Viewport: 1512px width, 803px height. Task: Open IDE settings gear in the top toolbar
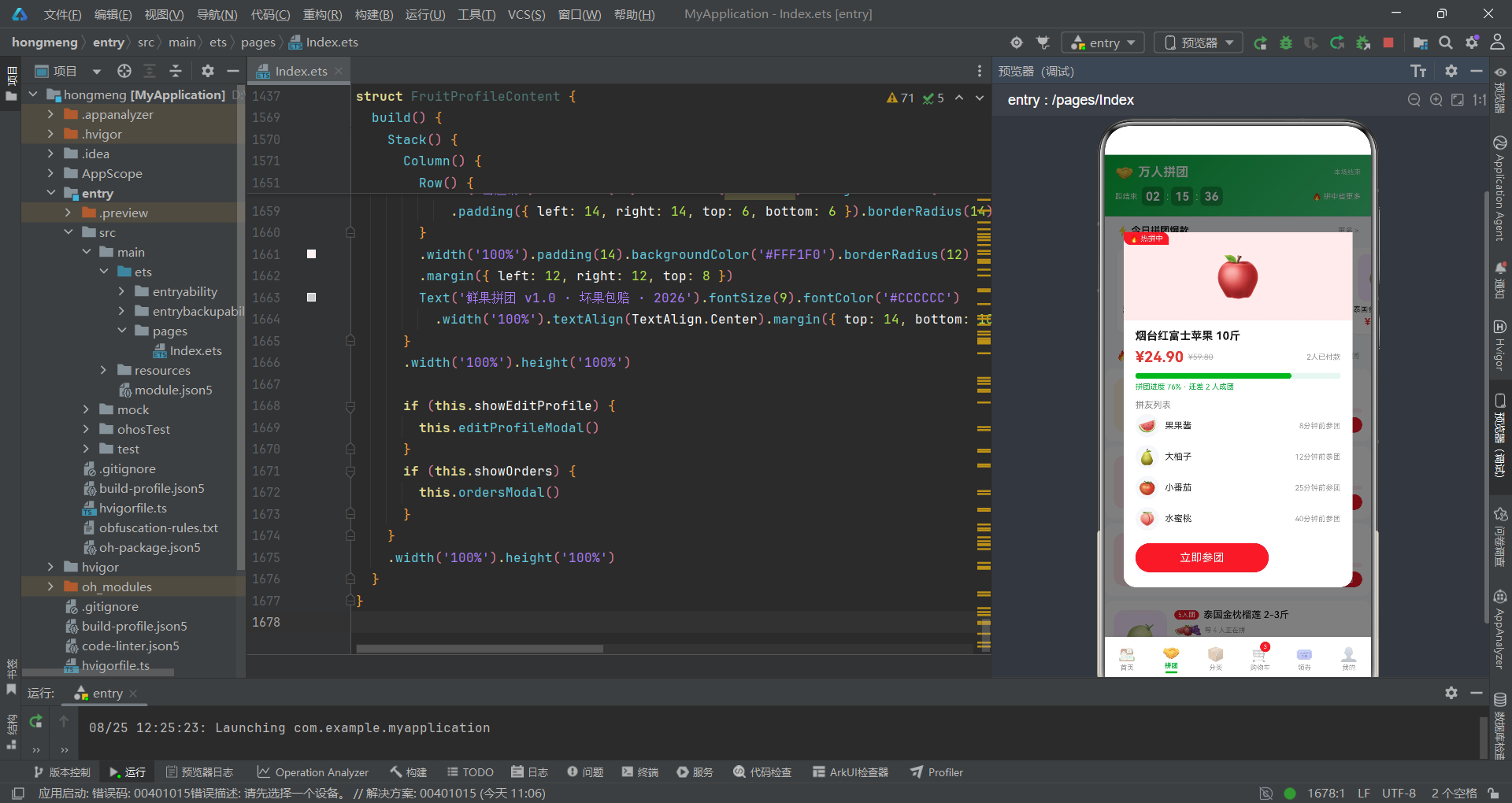[1472, 43]
